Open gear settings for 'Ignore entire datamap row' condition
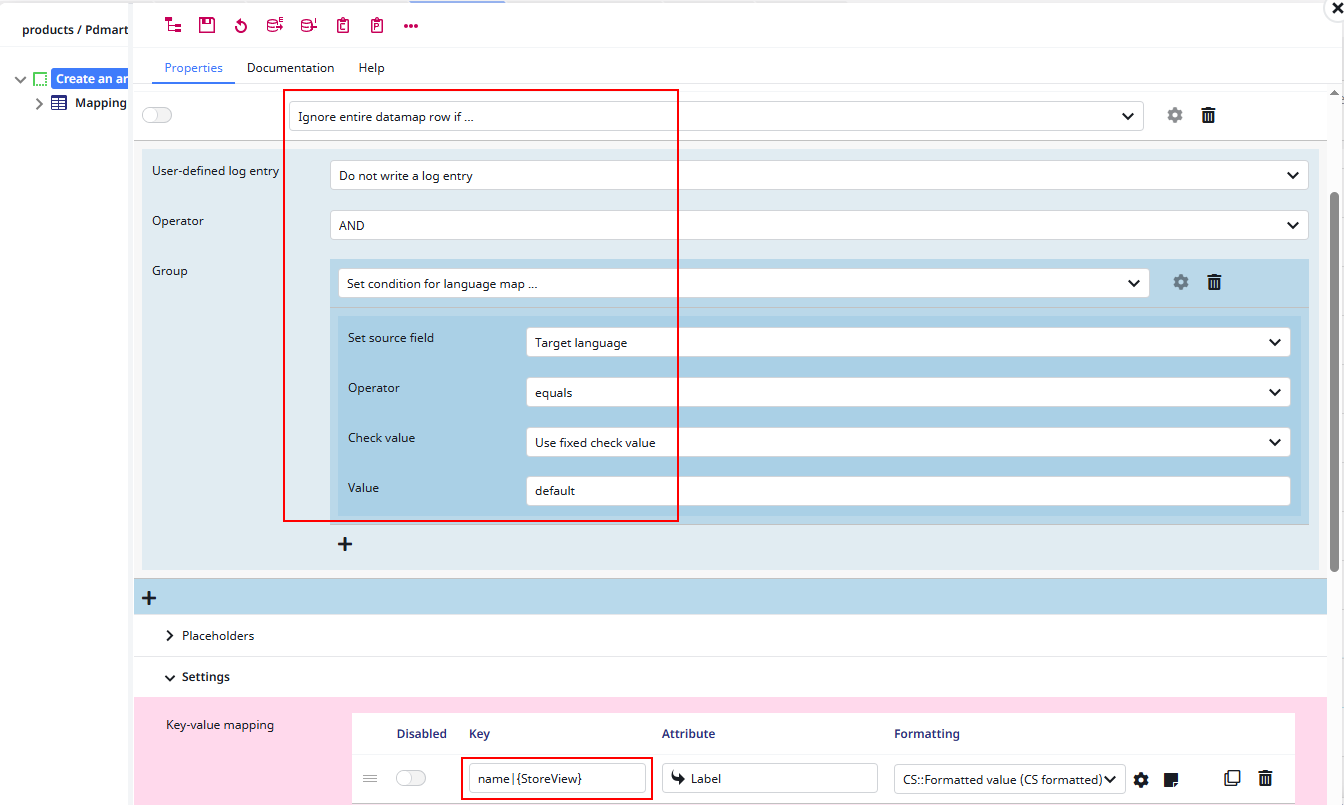 (x=1175, y=115)
